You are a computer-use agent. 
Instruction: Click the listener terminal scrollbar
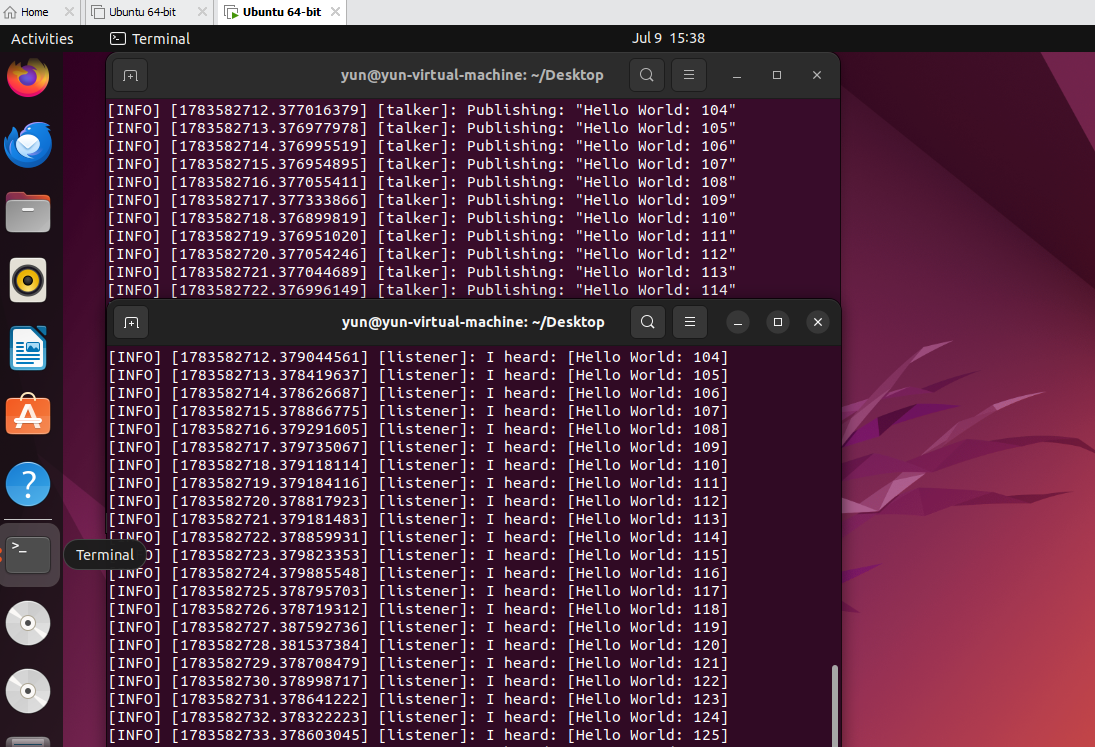point(834,705)
